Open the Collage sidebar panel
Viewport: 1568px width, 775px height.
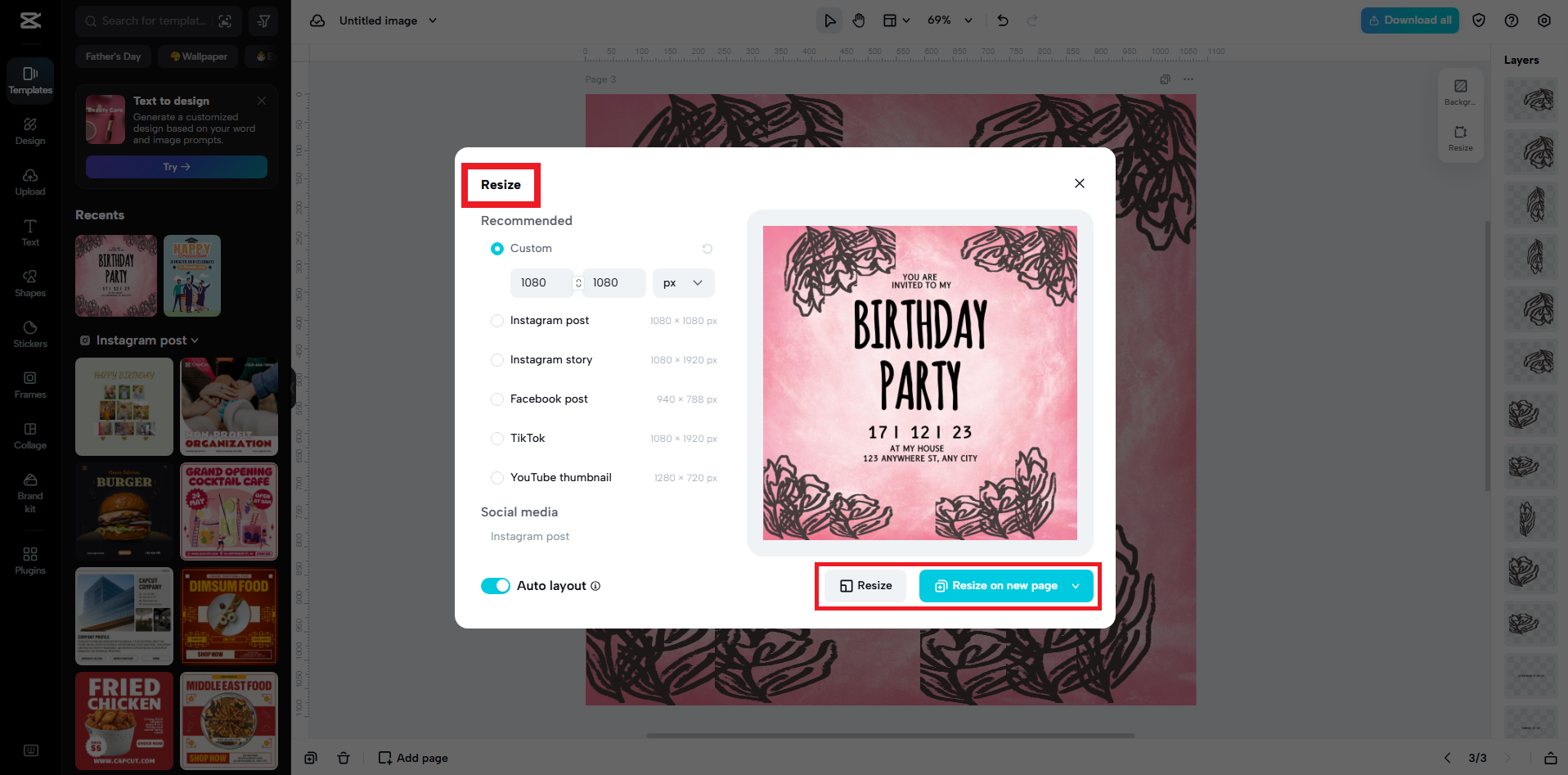coord(30,435)
